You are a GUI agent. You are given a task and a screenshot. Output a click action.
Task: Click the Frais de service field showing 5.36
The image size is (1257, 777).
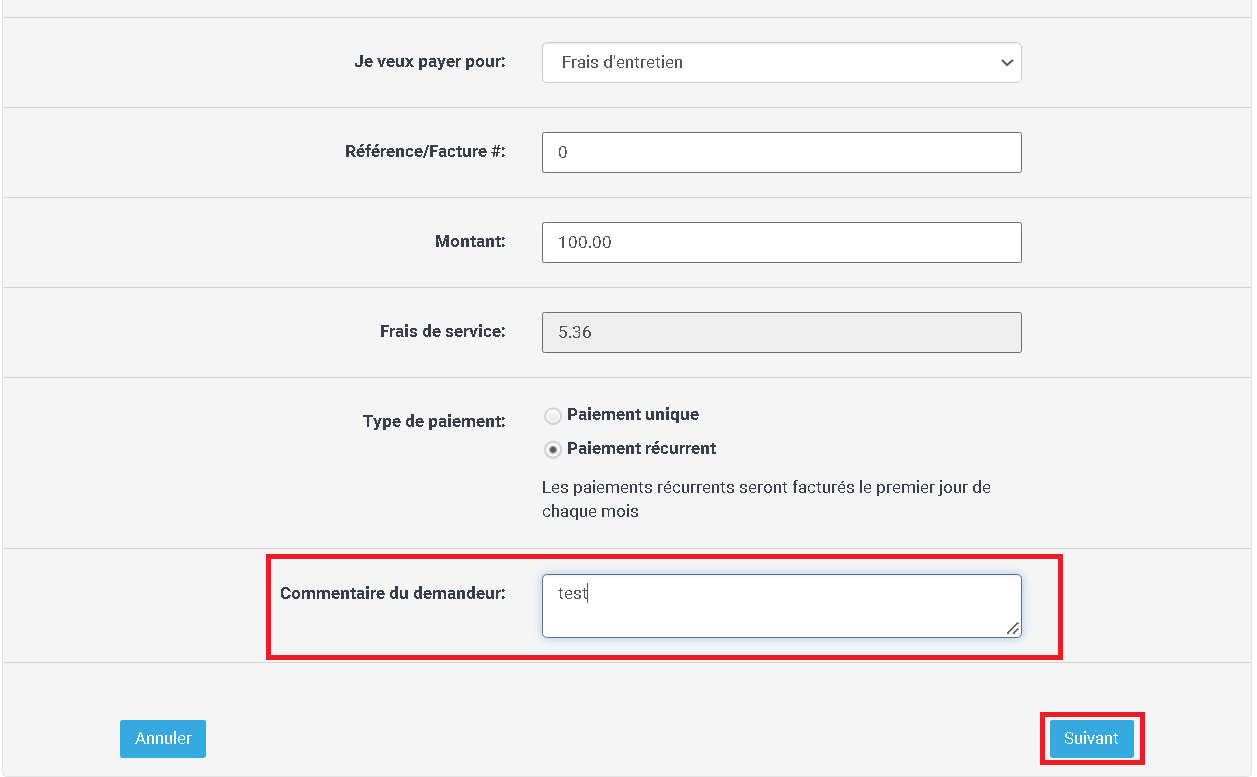pos(781,332)
